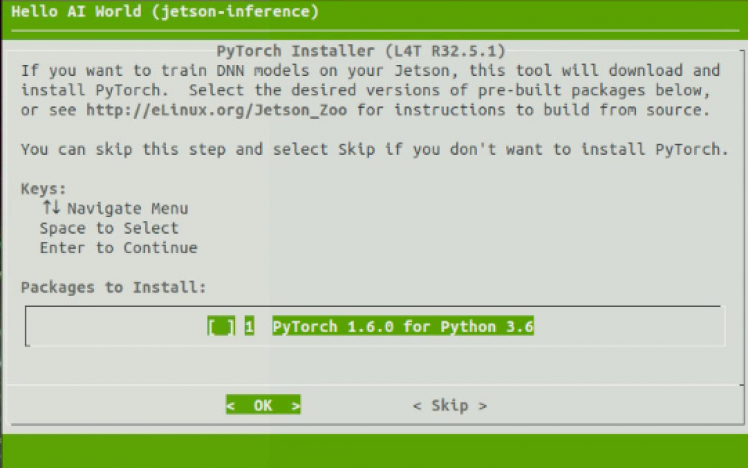Screen dimensions: 748x468
Task: Click the 'You can skip this step' sentence
Action: (370, 149)
